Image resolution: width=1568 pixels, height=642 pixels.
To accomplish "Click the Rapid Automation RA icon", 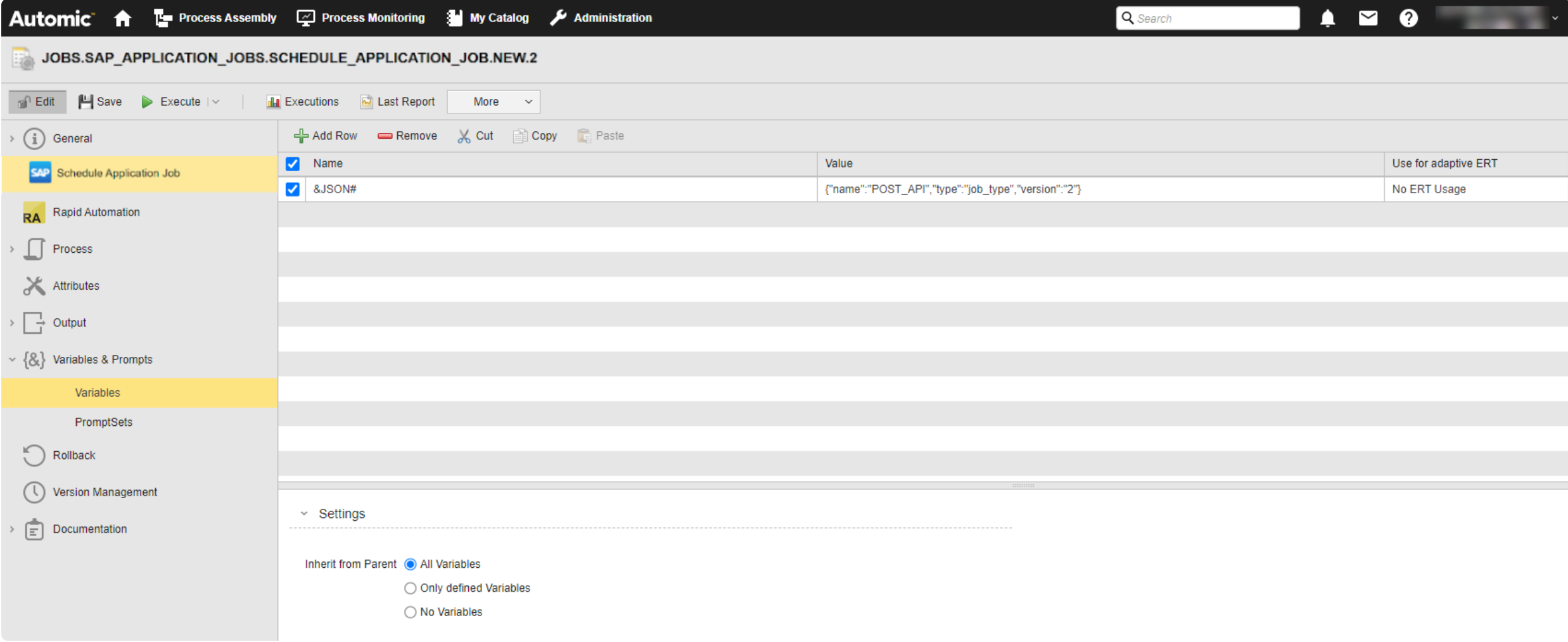I will [34, 212].
